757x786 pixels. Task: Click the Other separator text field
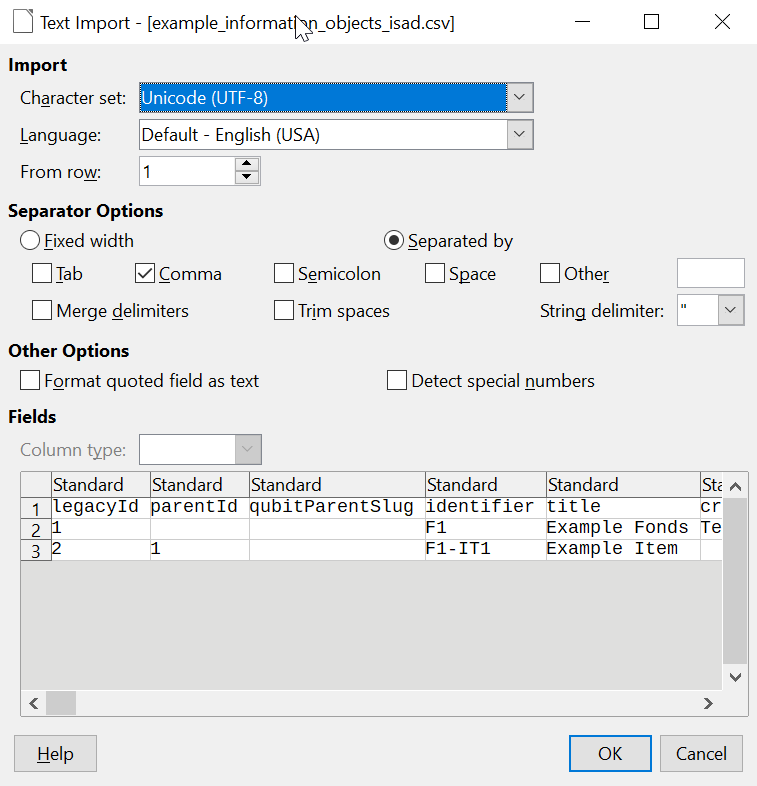pos(710,274)
